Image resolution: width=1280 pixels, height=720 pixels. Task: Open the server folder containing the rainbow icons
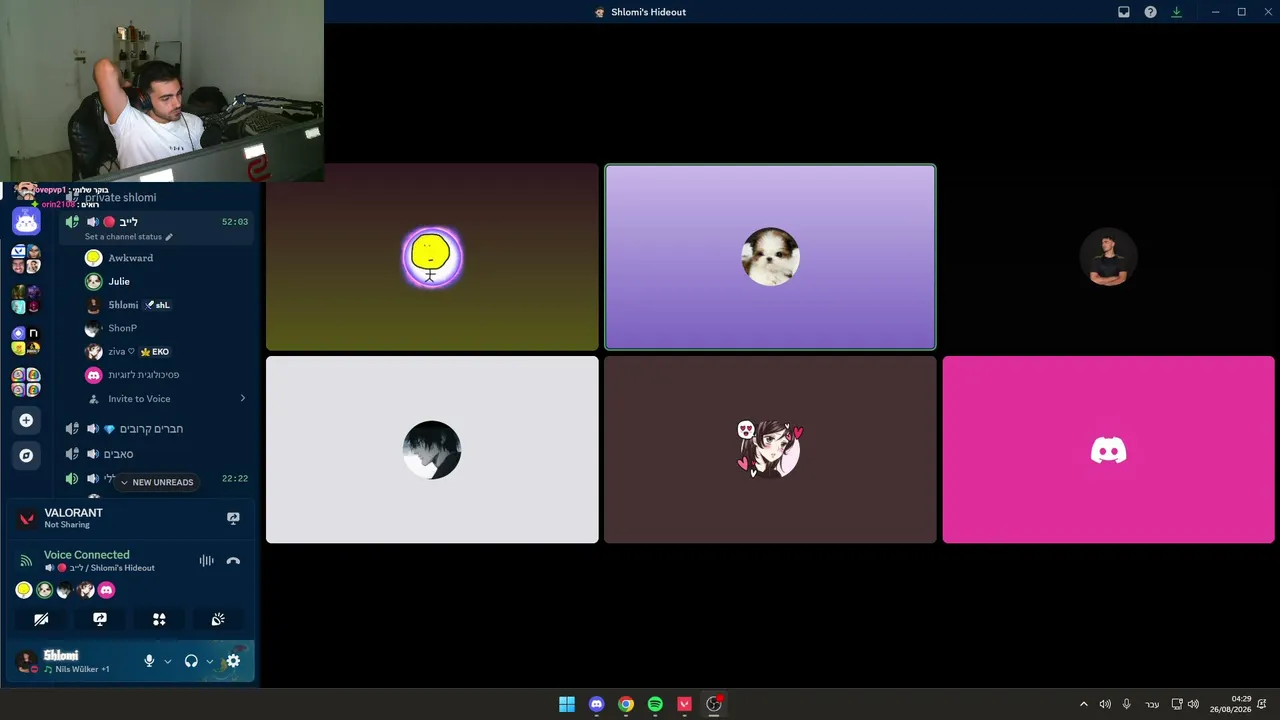click(x=26, y=382)
